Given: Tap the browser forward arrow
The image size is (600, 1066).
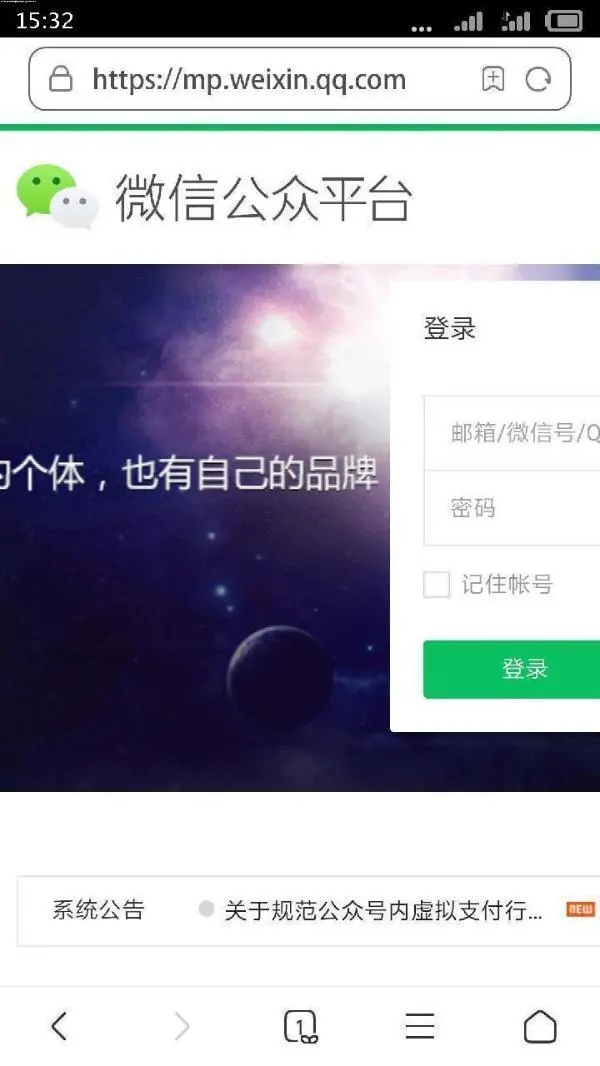Looking at the screenshot, I should tap(181, 1026).
